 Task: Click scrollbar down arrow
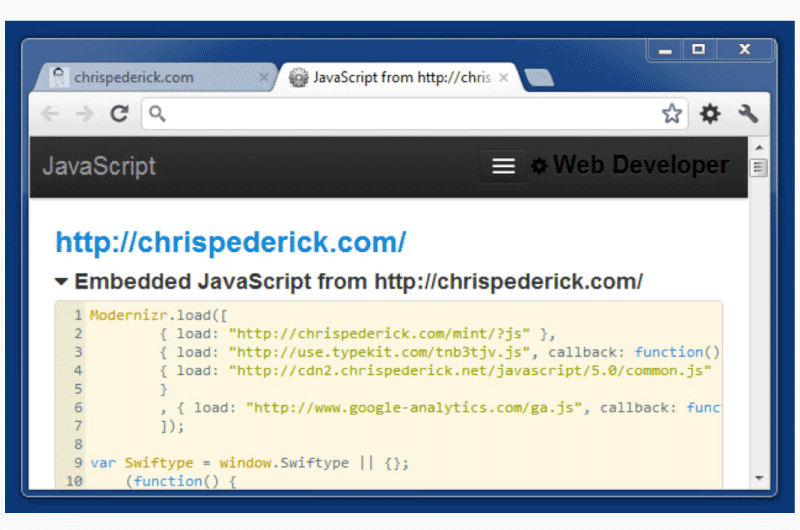759,478
